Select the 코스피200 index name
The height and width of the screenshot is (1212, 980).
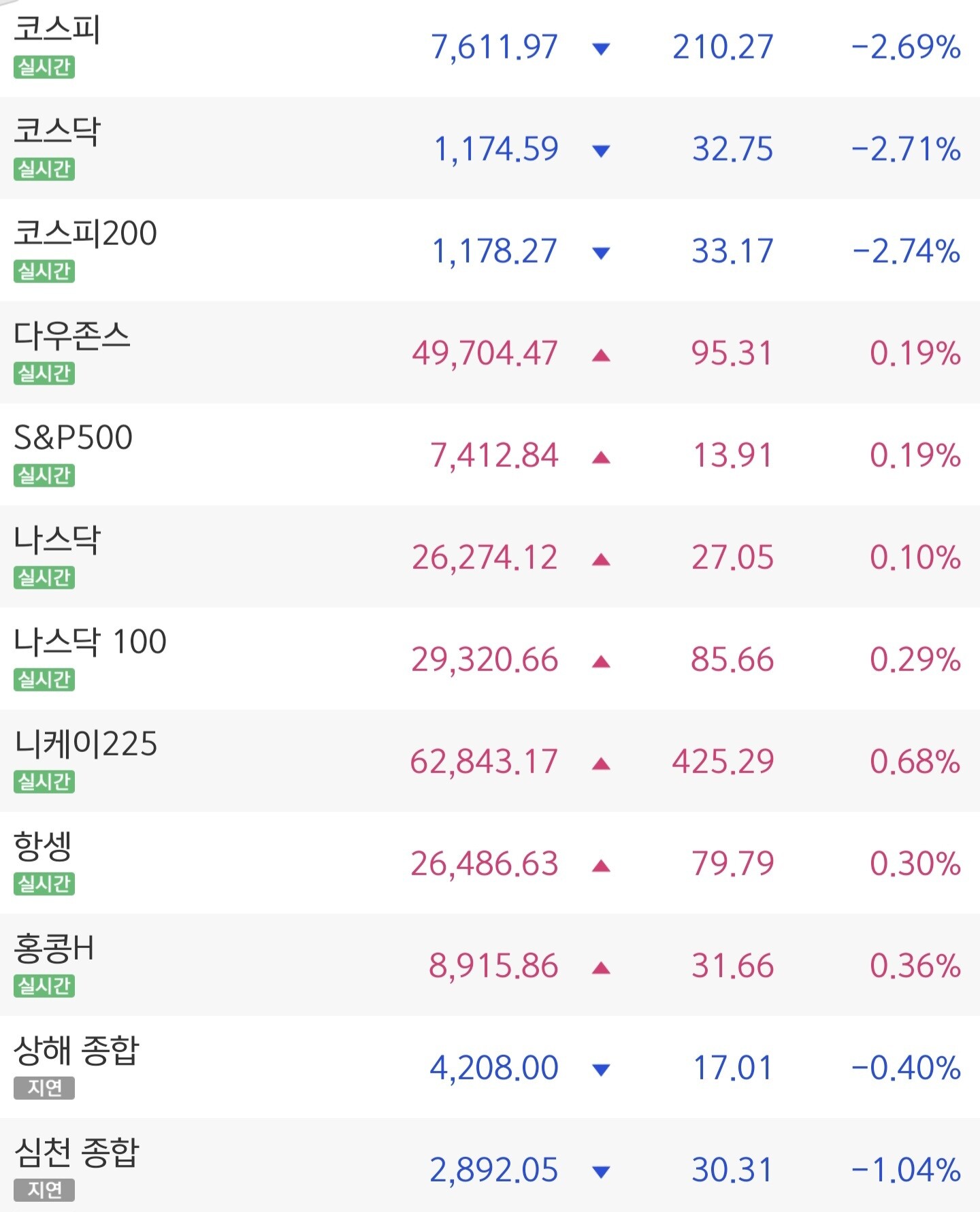point(86,233)
